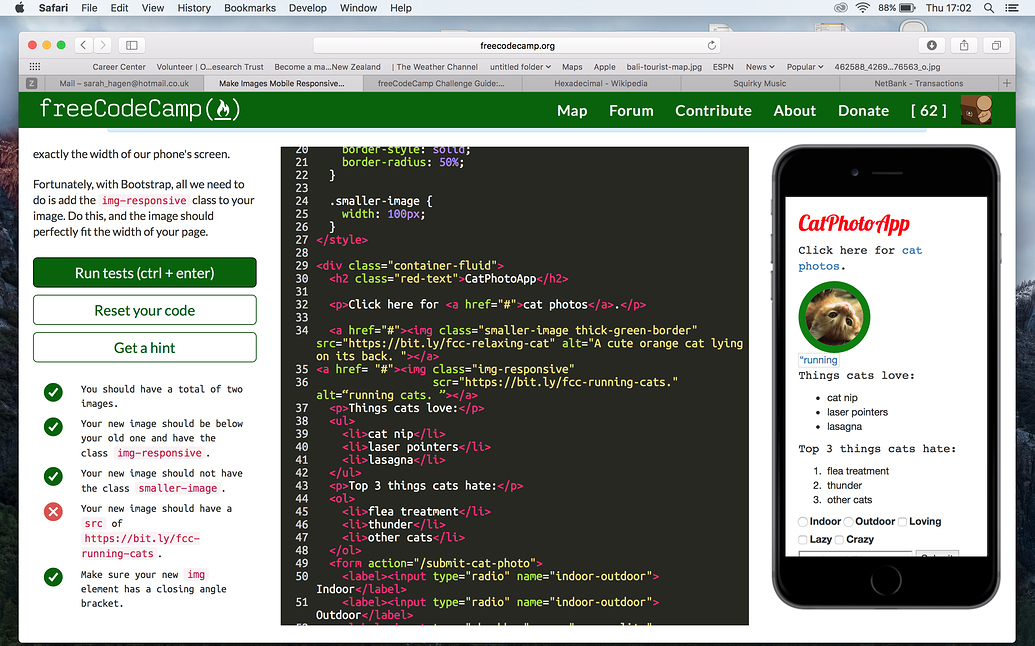Open the Forum navigation link
This screenshot has width=1035, height=646.
pos(631,111)
